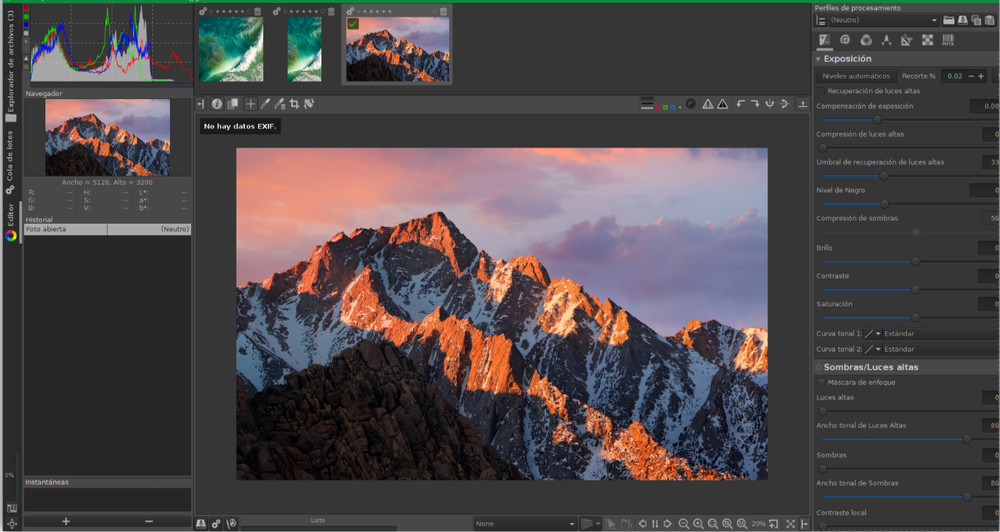Copy processing profile to clipboard

[x=976, y=20]
